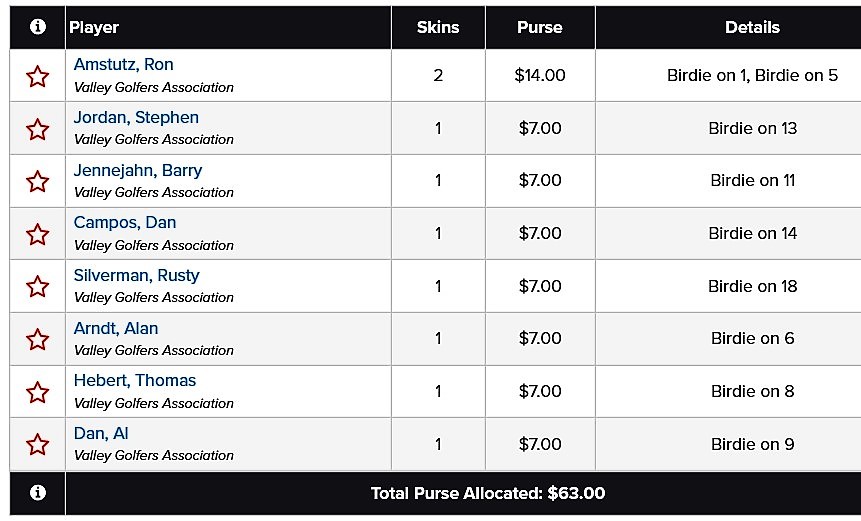
Task: Click the Dan, Al player name
Action: 101,433
